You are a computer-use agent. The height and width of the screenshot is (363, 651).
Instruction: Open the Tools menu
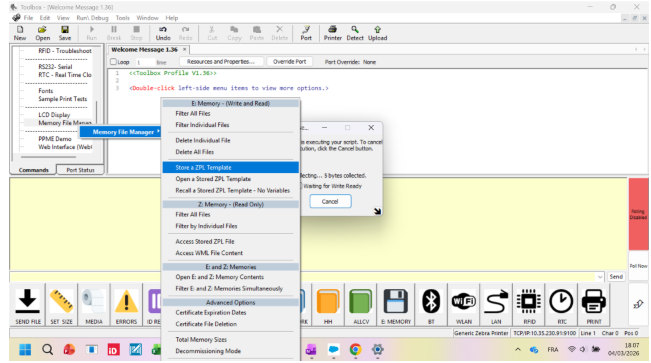[122, 18]
